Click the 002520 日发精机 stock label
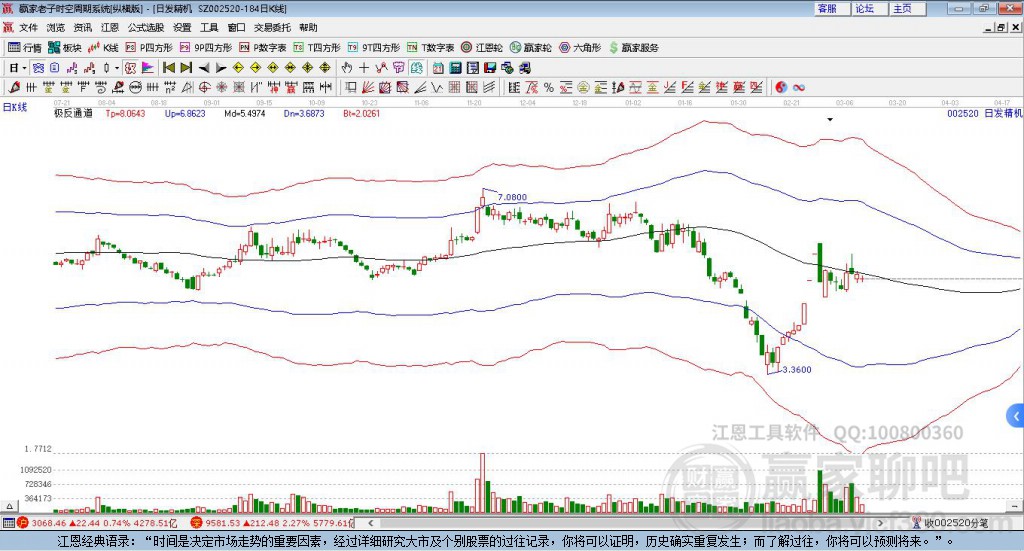Viewport: 1024px width, 551px height. click(984, 113)
